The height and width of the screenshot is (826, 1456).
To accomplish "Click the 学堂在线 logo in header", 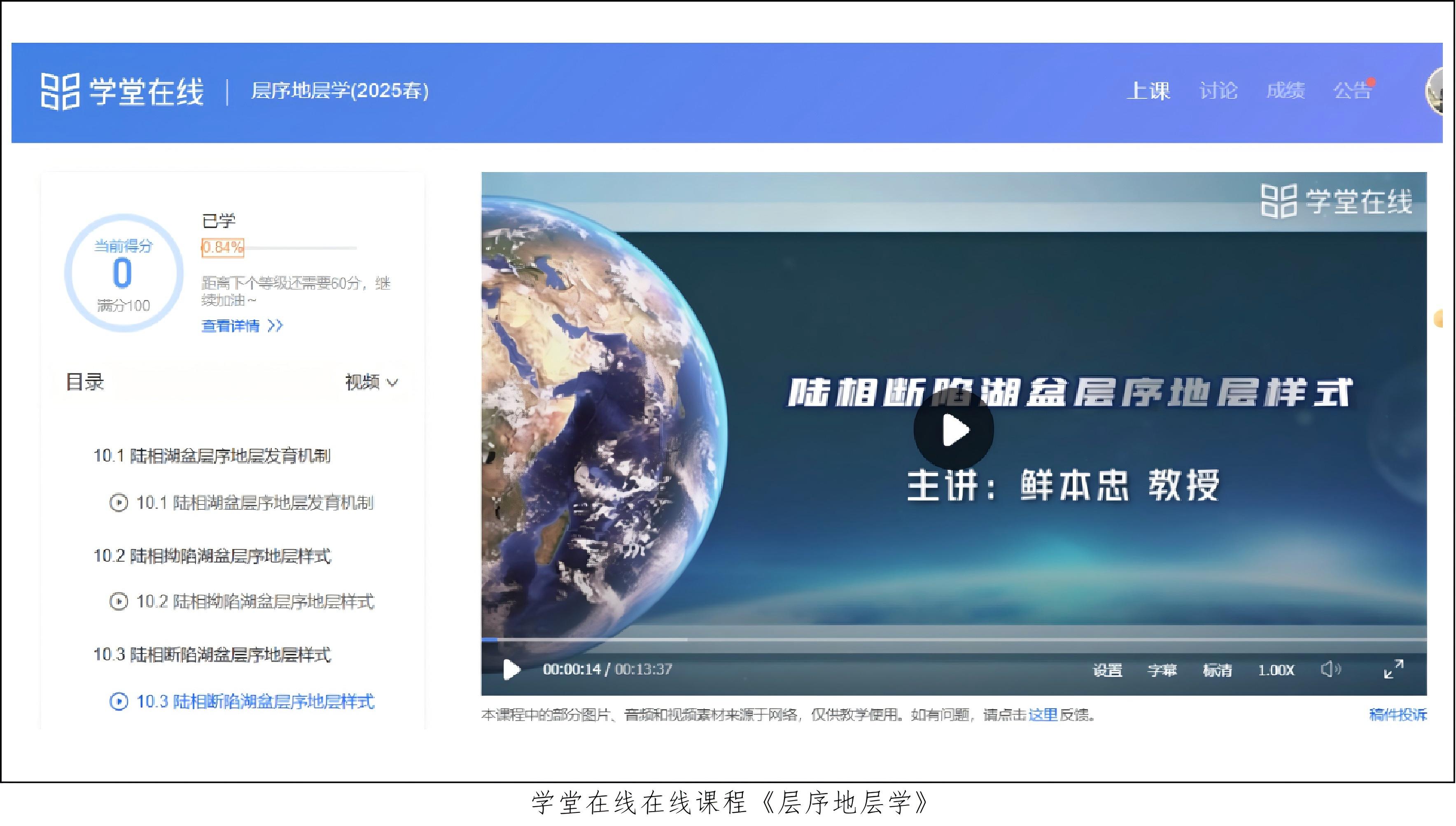I will [122, 91].
